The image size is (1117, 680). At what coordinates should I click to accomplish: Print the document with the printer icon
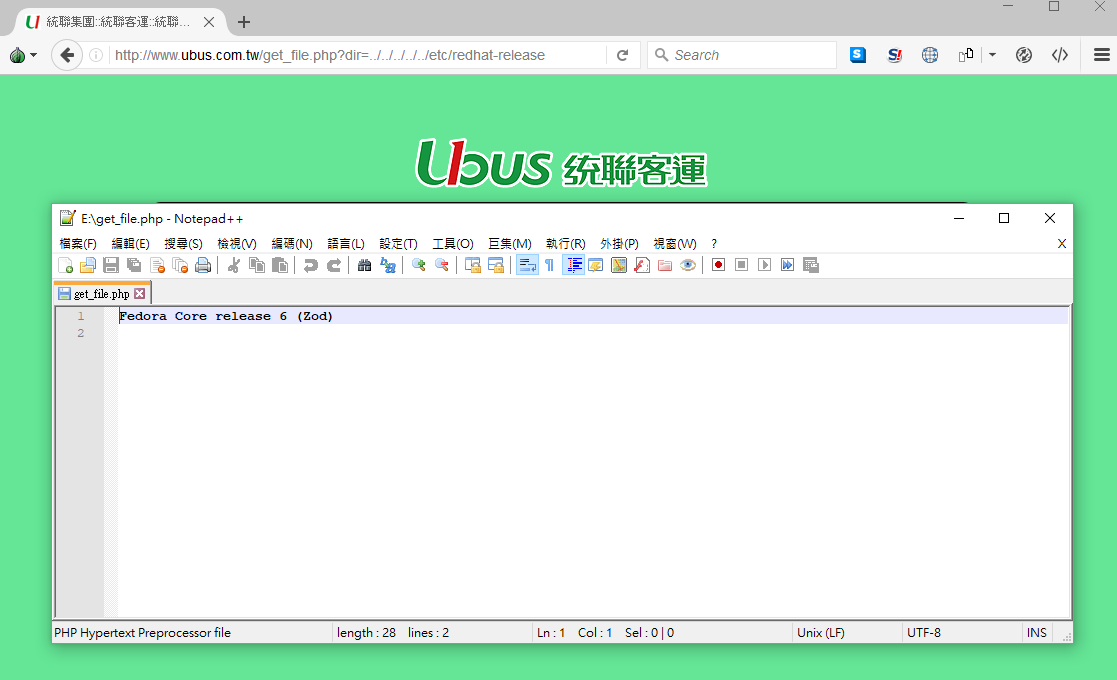[203, 266]
